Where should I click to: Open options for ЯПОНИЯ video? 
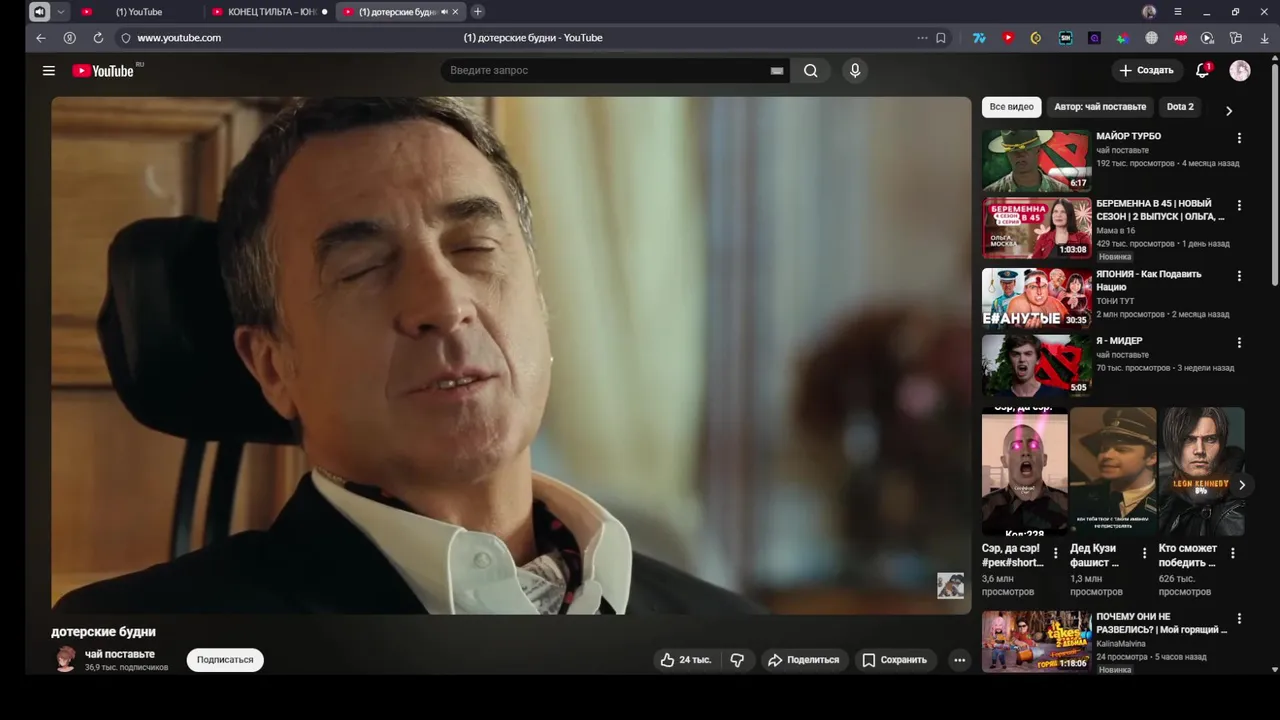click(1239, 276)
